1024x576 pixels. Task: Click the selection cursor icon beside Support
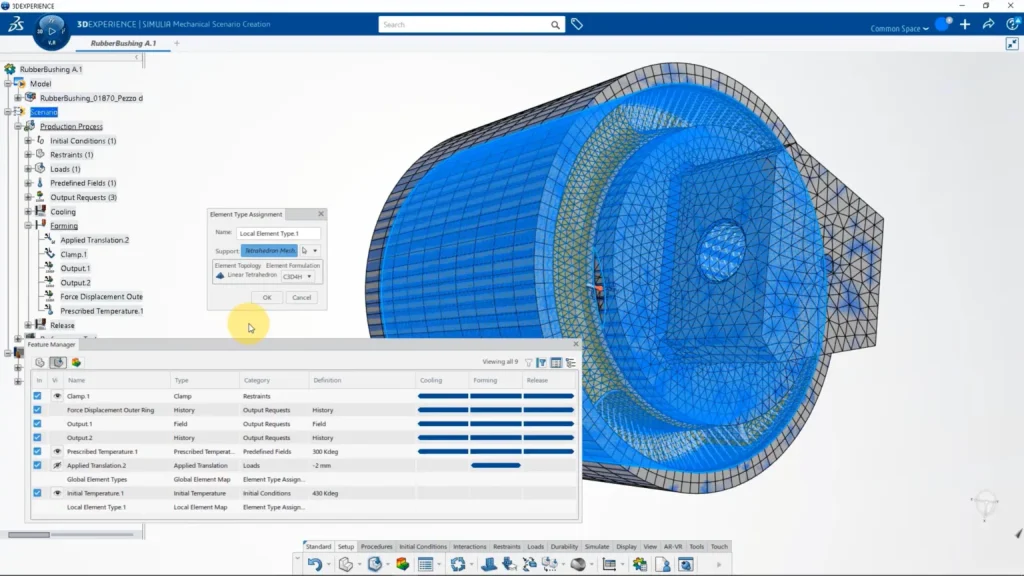coord(304,251)
